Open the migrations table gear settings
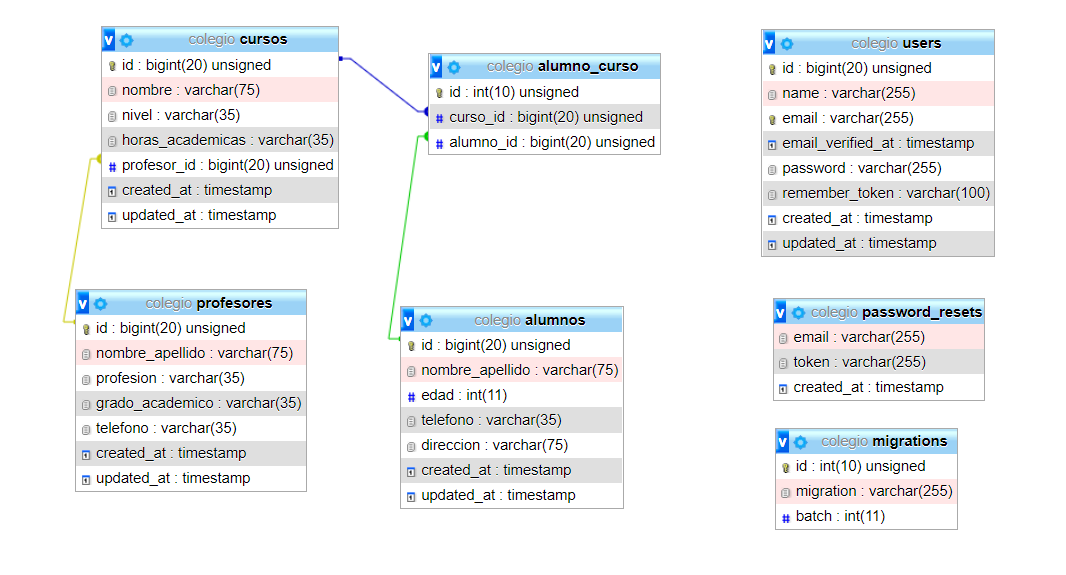The image size is (1066, 575). tap(800, 441)
